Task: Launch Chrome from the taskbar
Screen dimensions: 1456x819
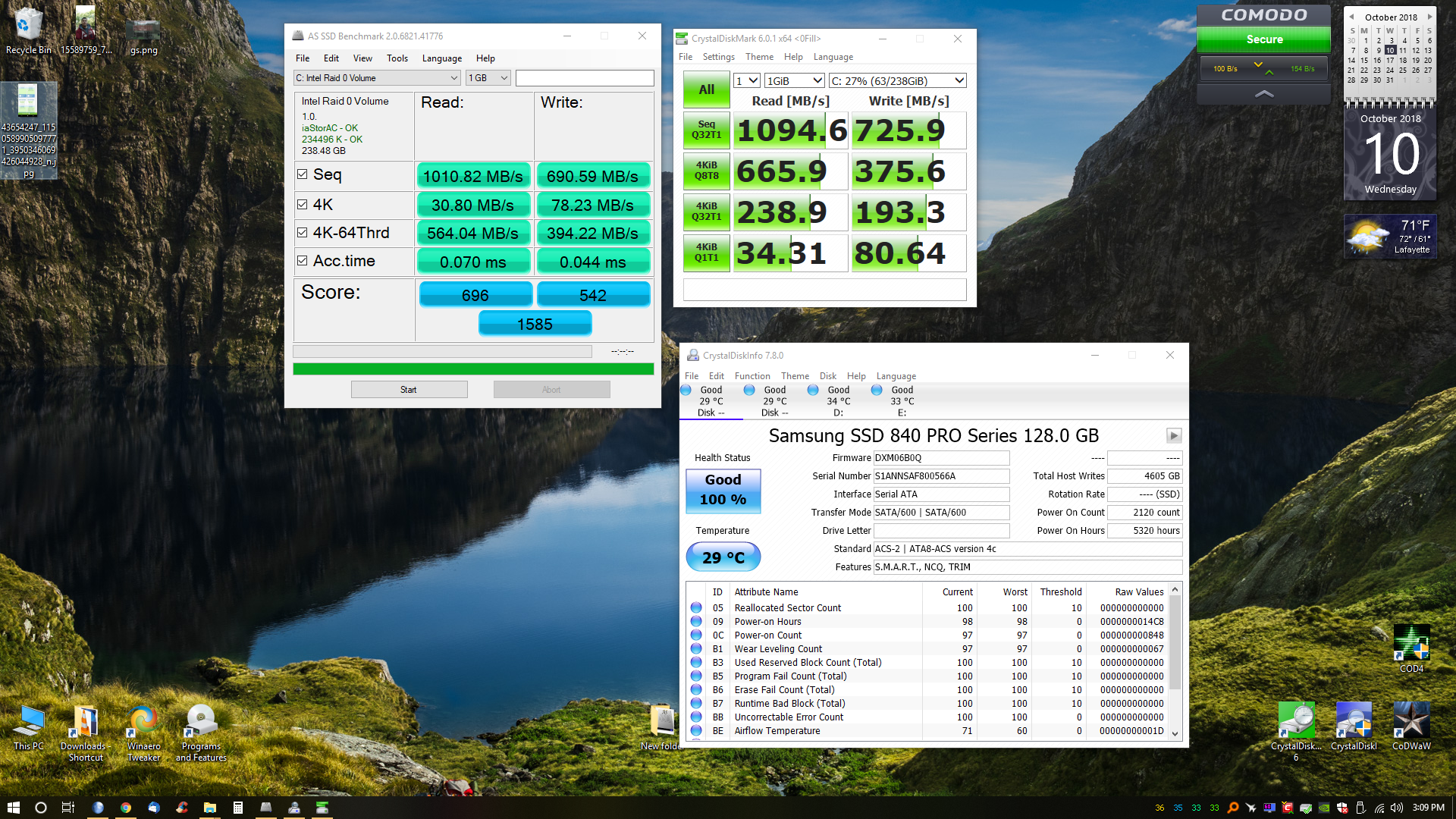Action: [x=126, y=808]
